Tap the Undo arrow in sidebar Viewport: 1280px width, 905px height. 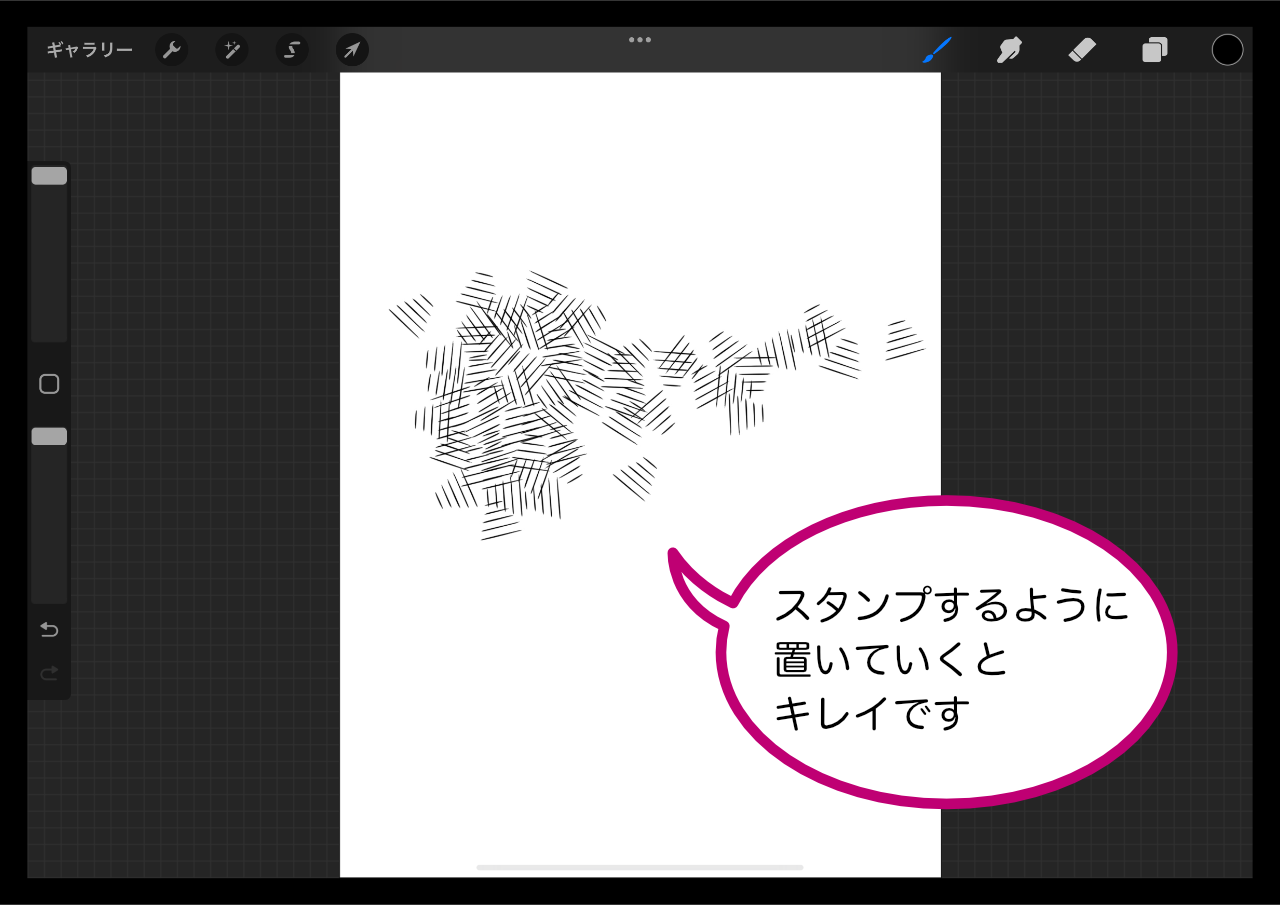point(49,630)
